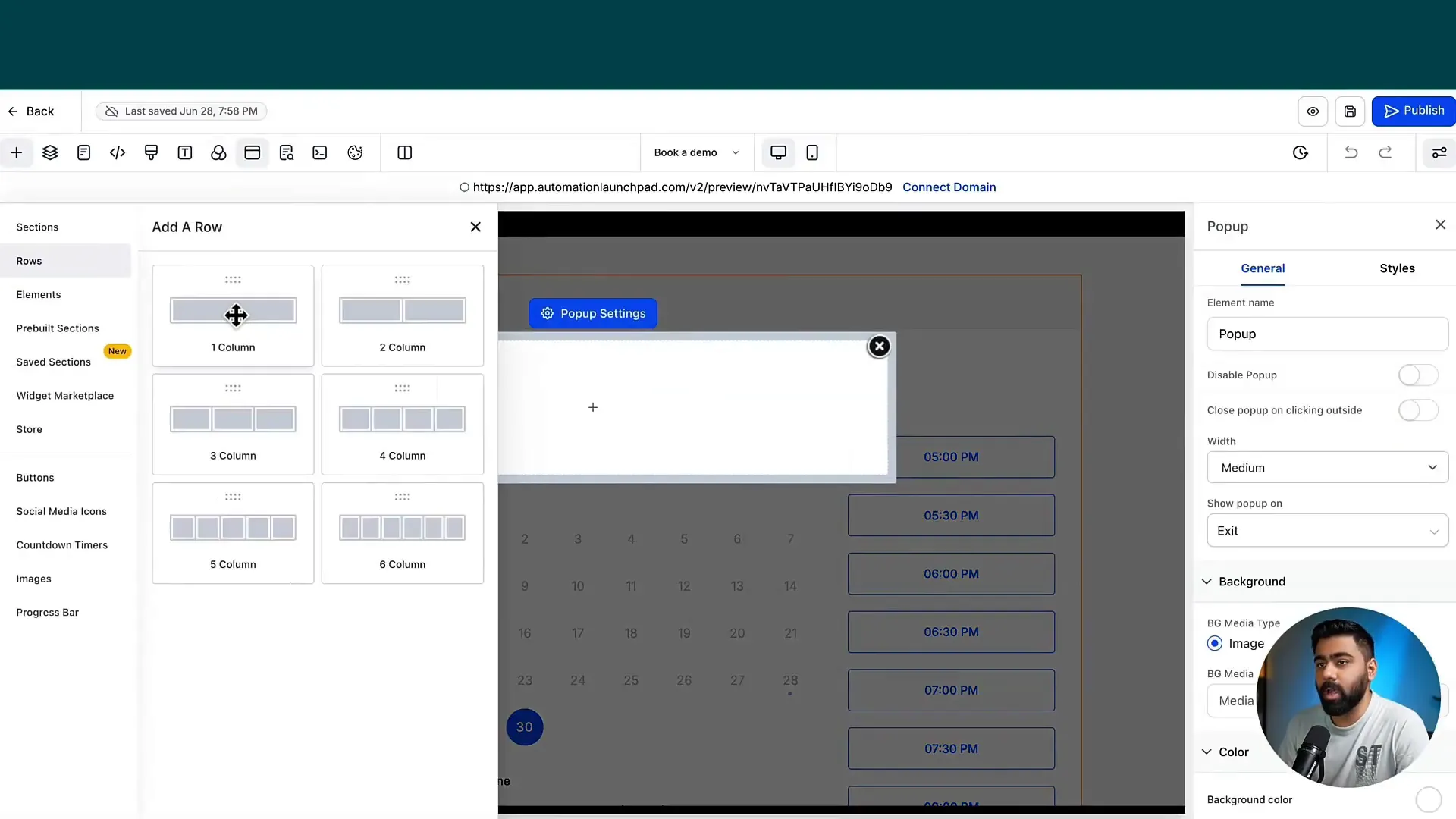This screenshot has width=1456, height=819.
Task: Select the 05:30 PM time slot
Action: click(x=951, y=516)
